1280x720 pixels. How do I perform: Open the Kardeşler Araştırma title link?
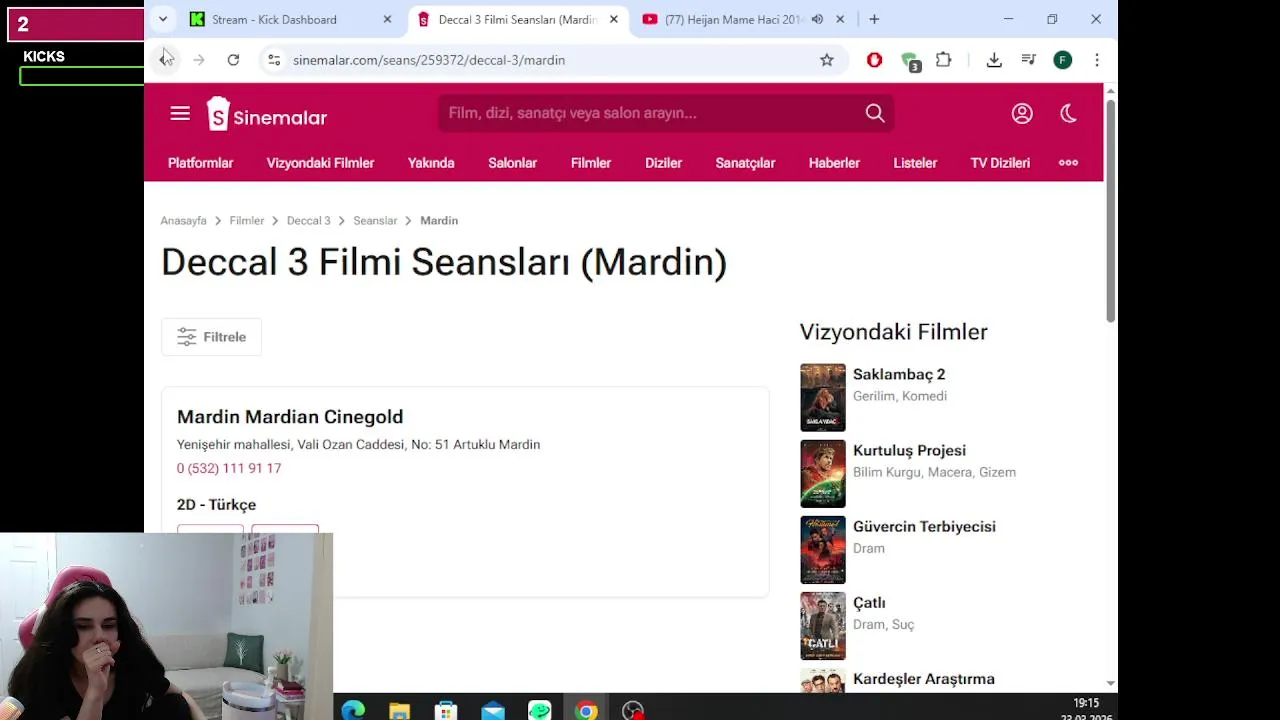tap(924, 679)
